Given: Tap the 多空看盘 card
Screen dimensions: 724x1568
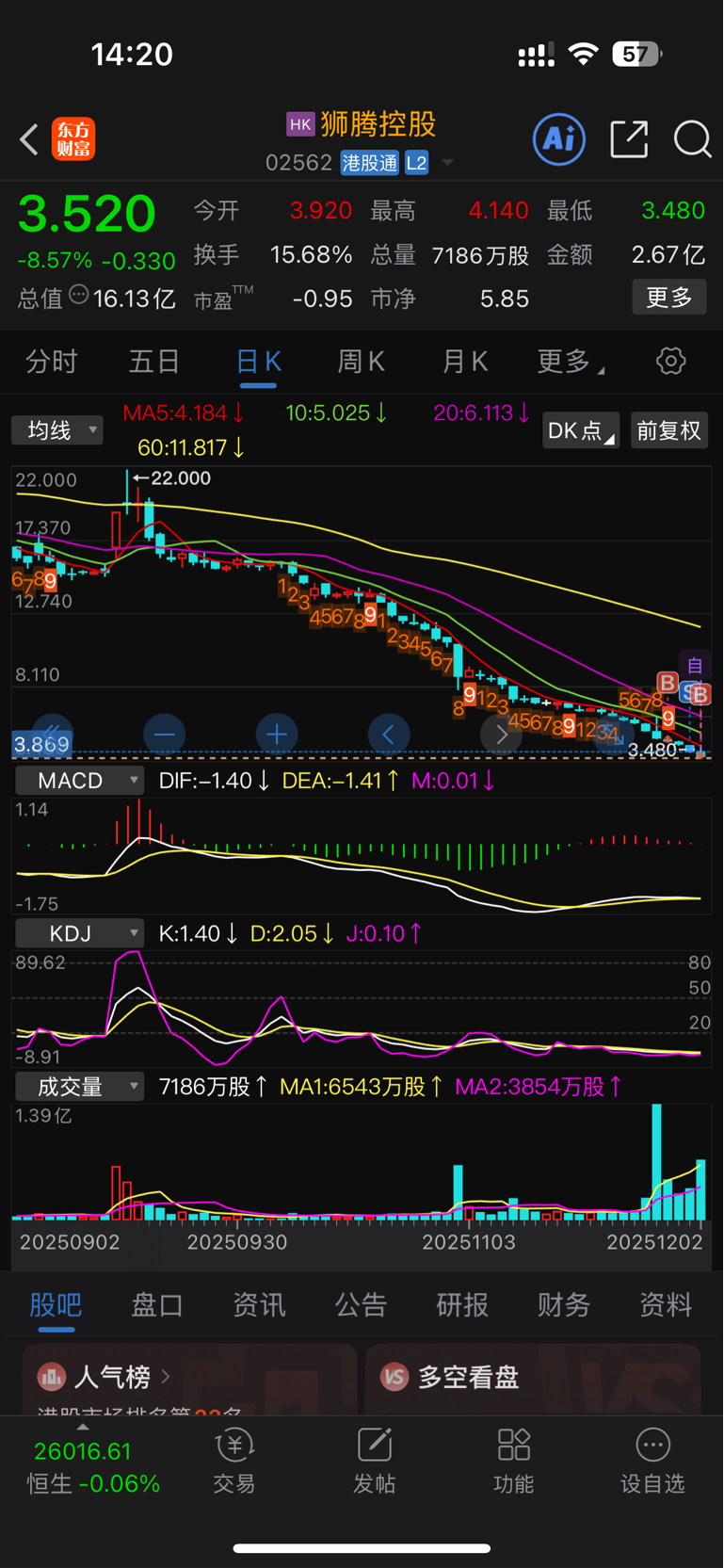Looking at the screenshot, I should pos(533,1379).
